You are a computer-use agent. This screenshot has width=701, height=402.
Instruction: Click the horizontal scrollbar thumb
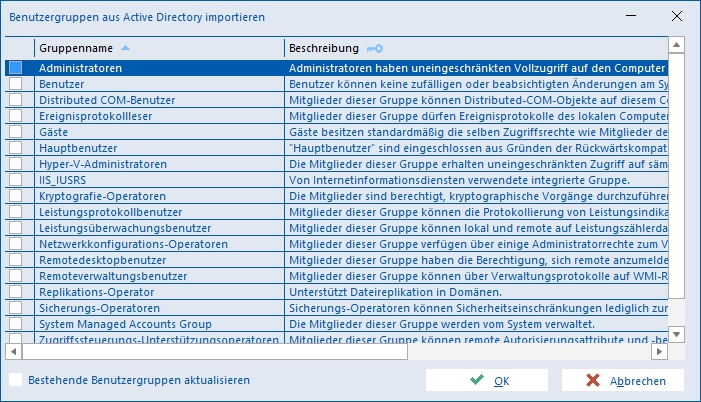pyautogui.click(x=215, y=351)
